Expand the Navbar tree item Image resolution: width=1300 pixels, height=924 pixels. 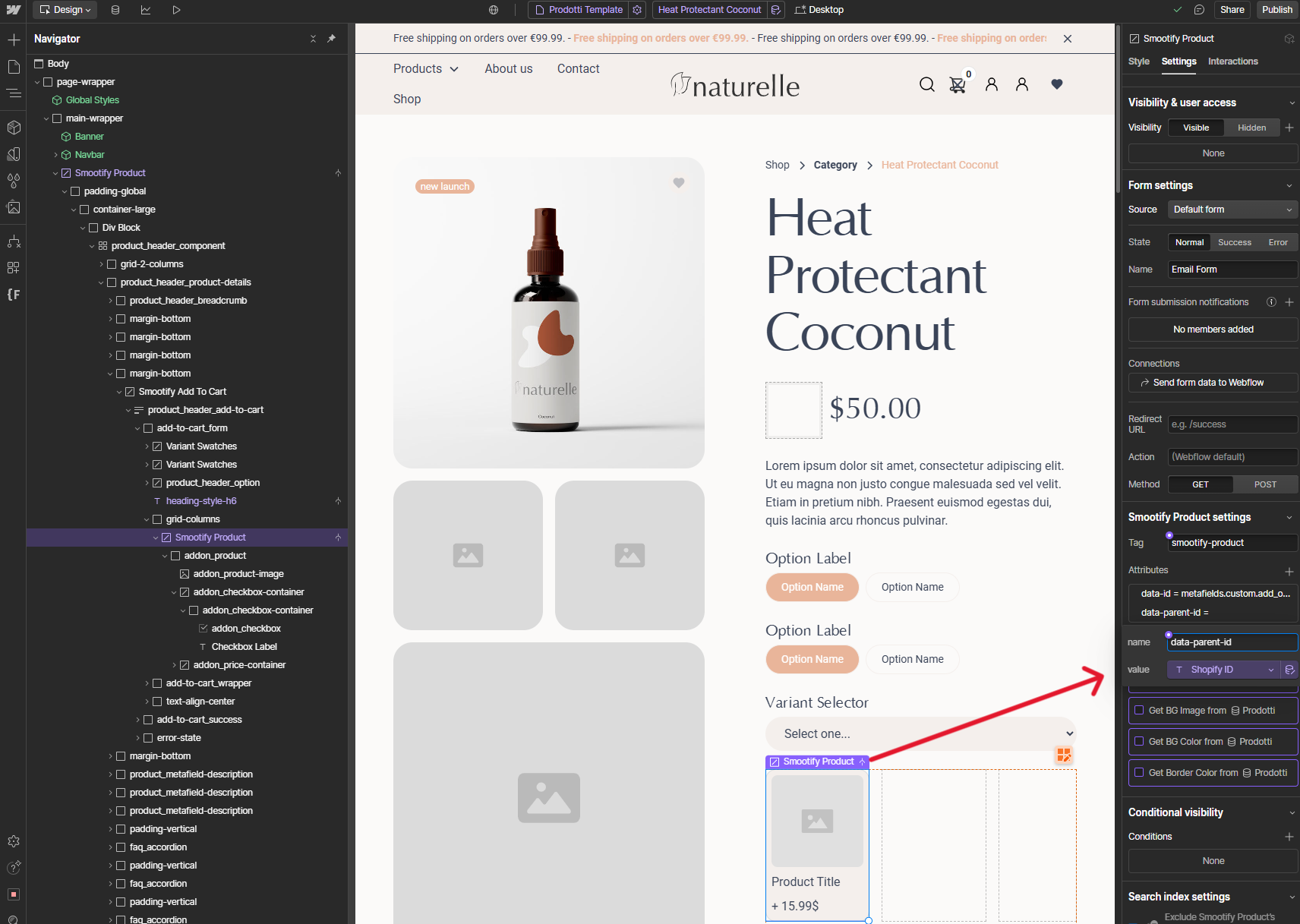pos(55,155)
